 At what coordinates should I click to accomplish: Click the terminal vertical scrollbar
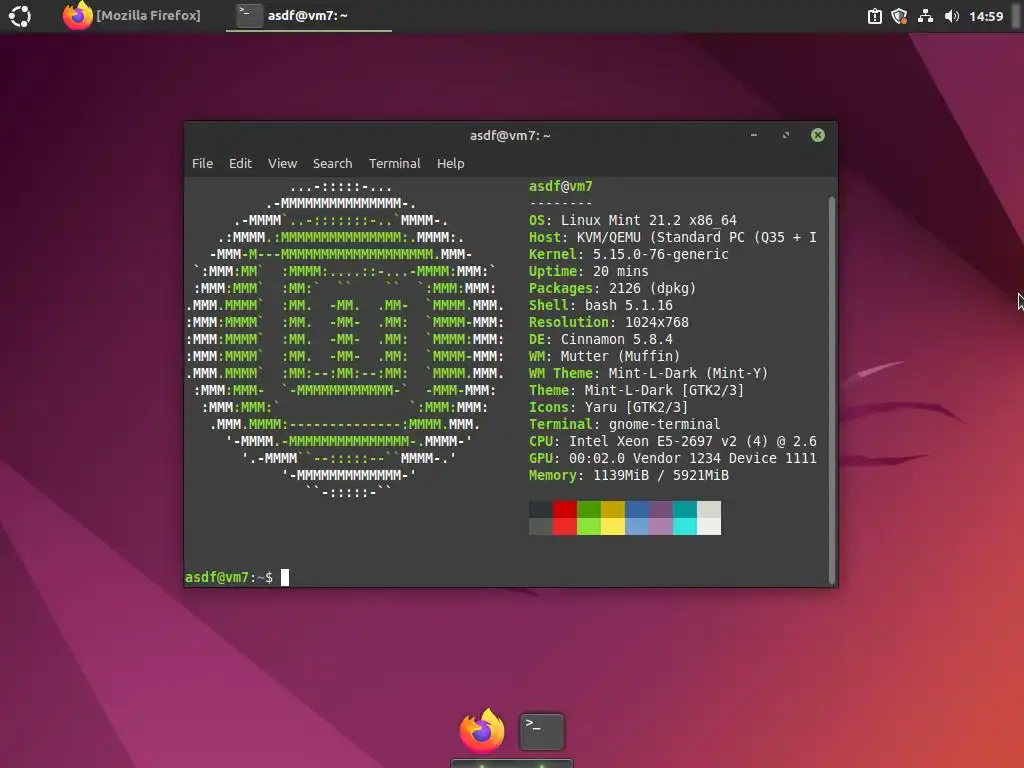(x=832, y=390)
